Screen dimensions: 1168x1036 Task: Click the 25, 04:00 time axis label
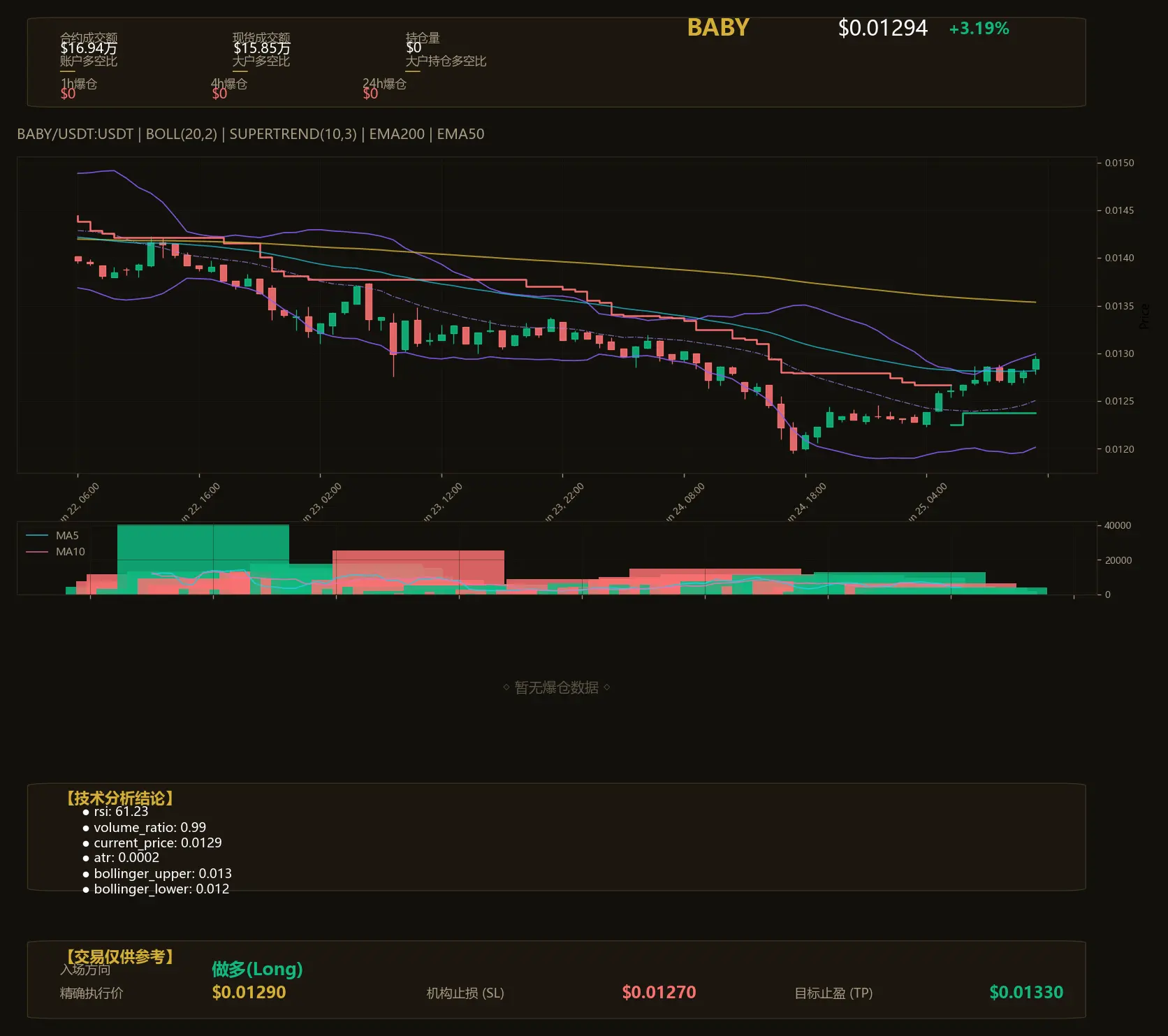click(x=928, y=502)
